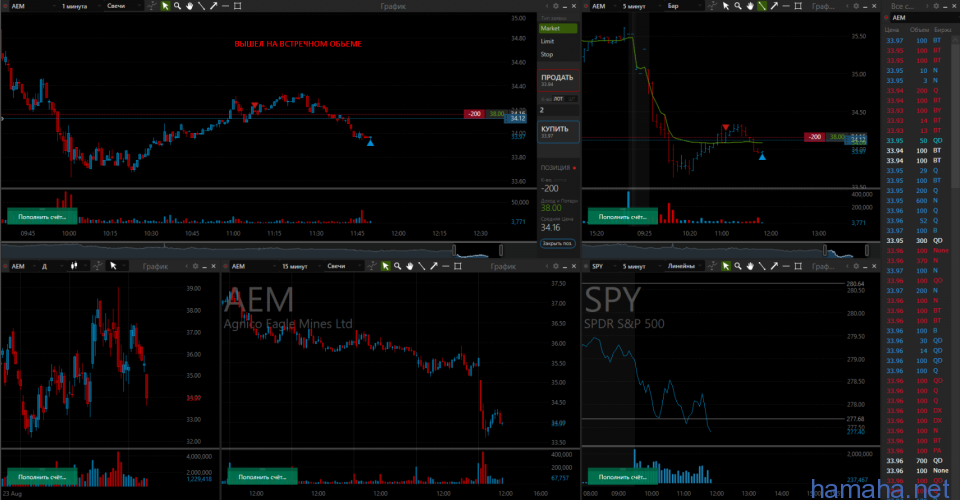Click 'Пополнить счёт' in the daily AEM chart
The image size is (960, 500).
[42, 477]
